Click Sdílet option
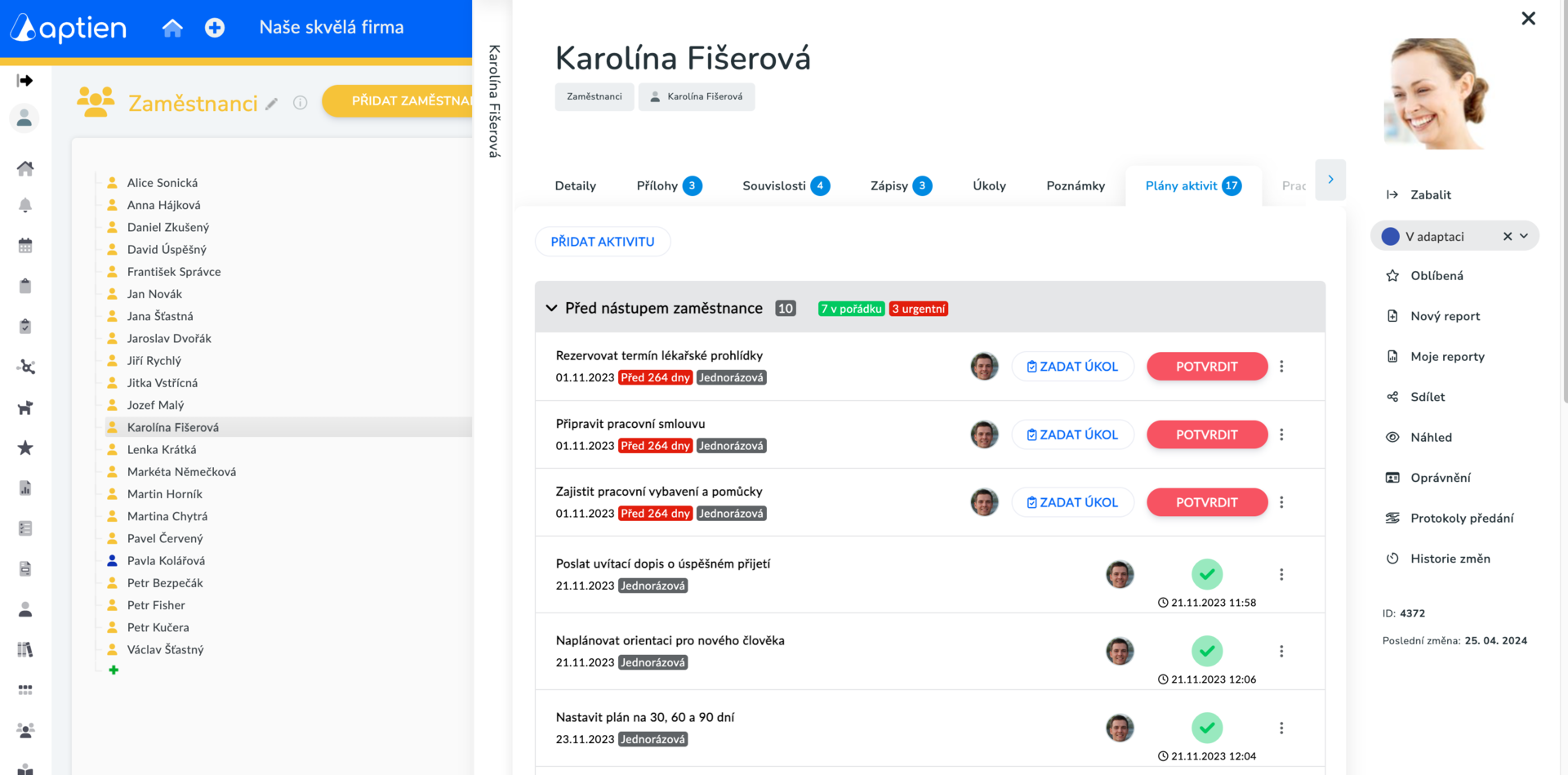 tap(1415, 397)
